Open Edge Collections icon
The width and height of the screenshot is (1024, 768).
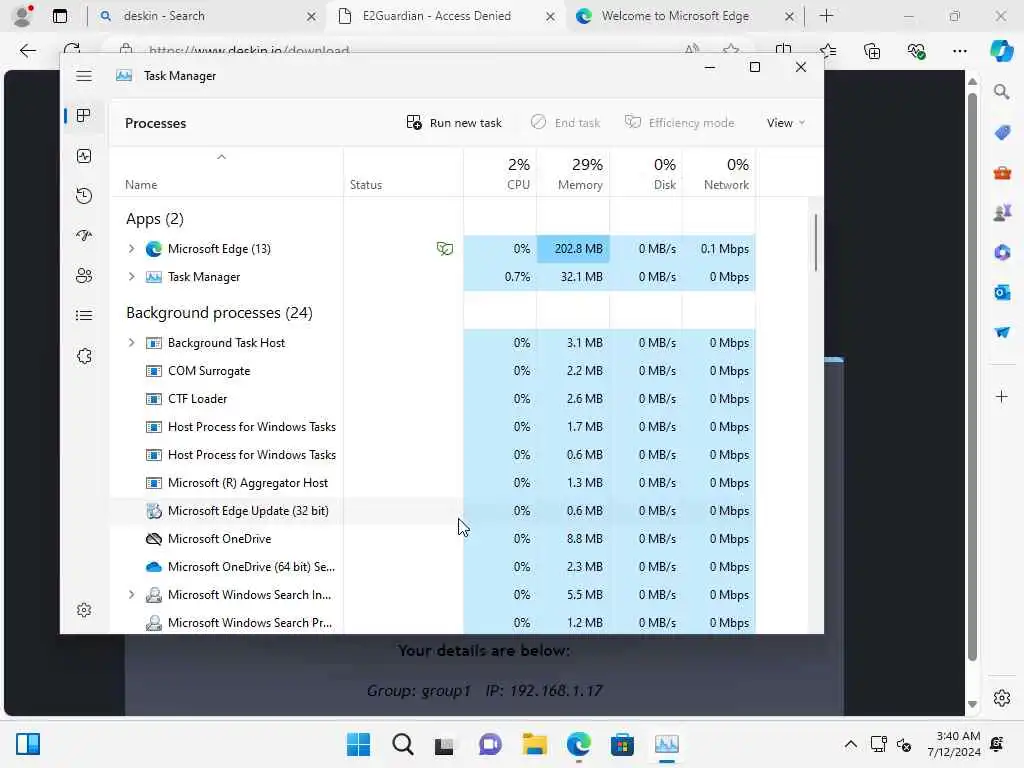coord(872,50)
